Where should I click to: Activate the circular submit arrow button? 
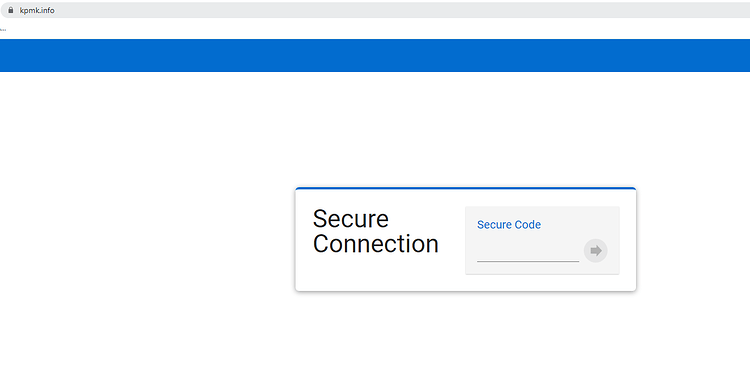[x=596, y=251]
